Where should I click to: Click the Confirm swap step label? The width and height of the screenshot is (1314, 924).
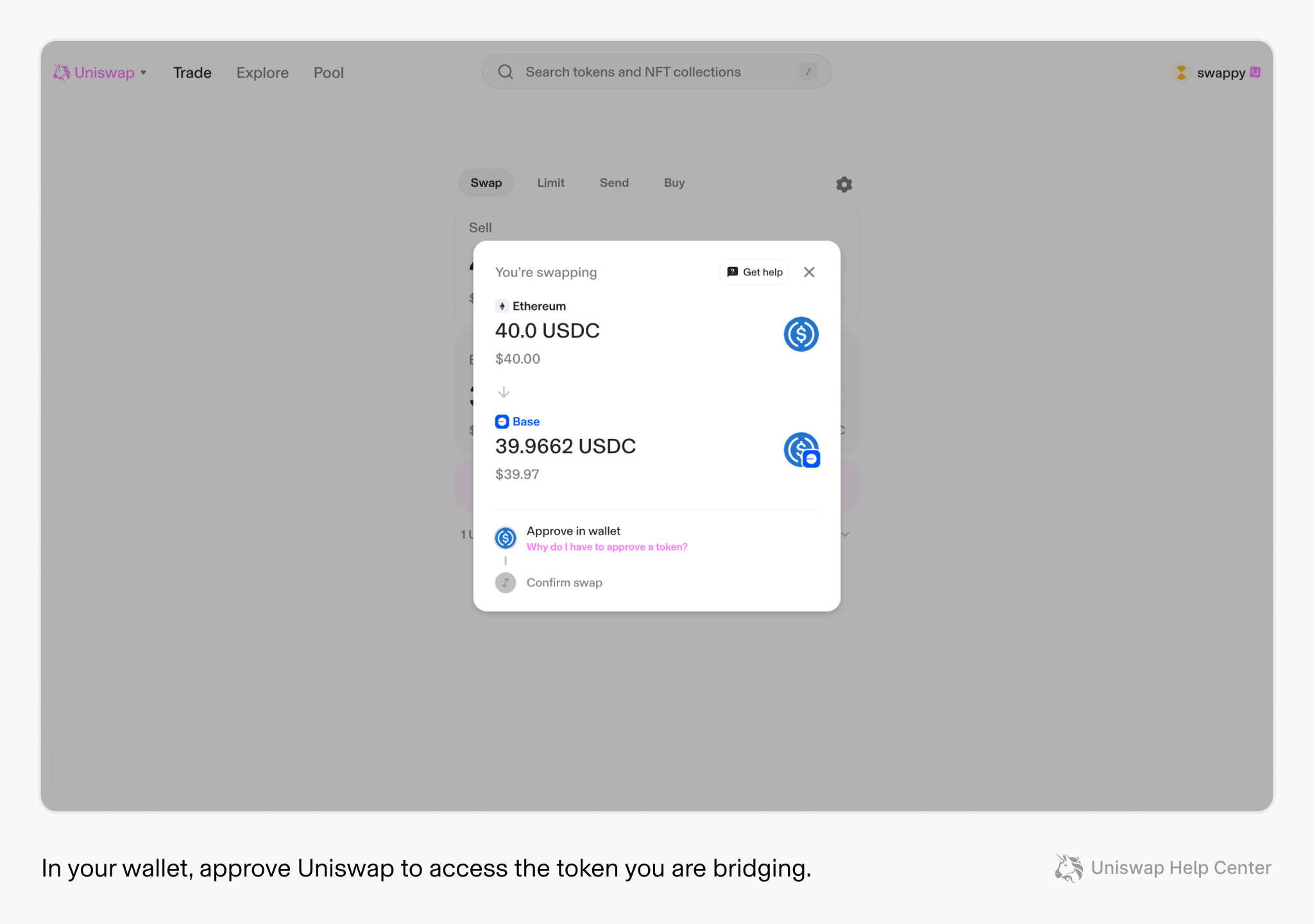tap(565, 583)
